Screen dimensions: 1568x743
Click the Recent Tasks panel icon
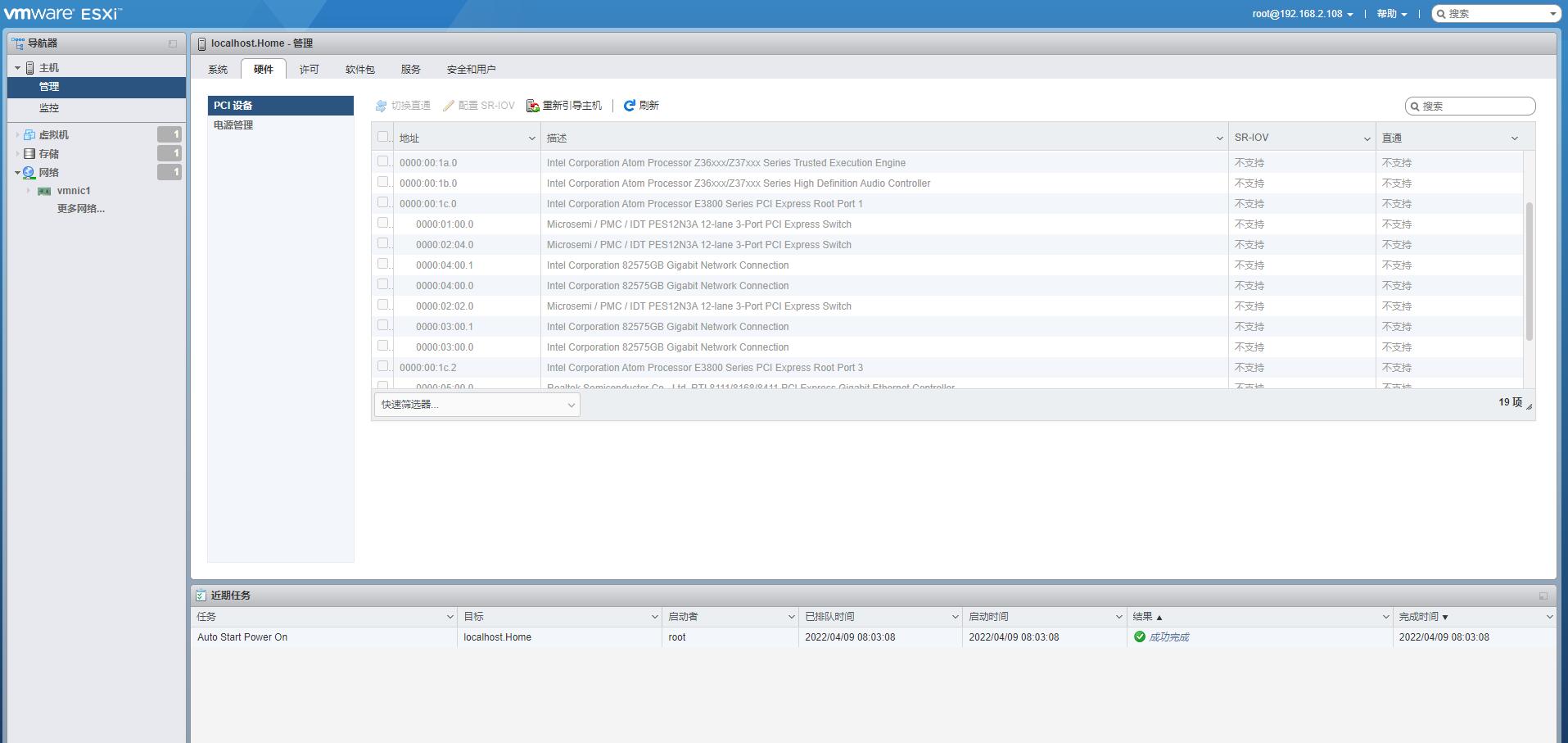[201, 596]
